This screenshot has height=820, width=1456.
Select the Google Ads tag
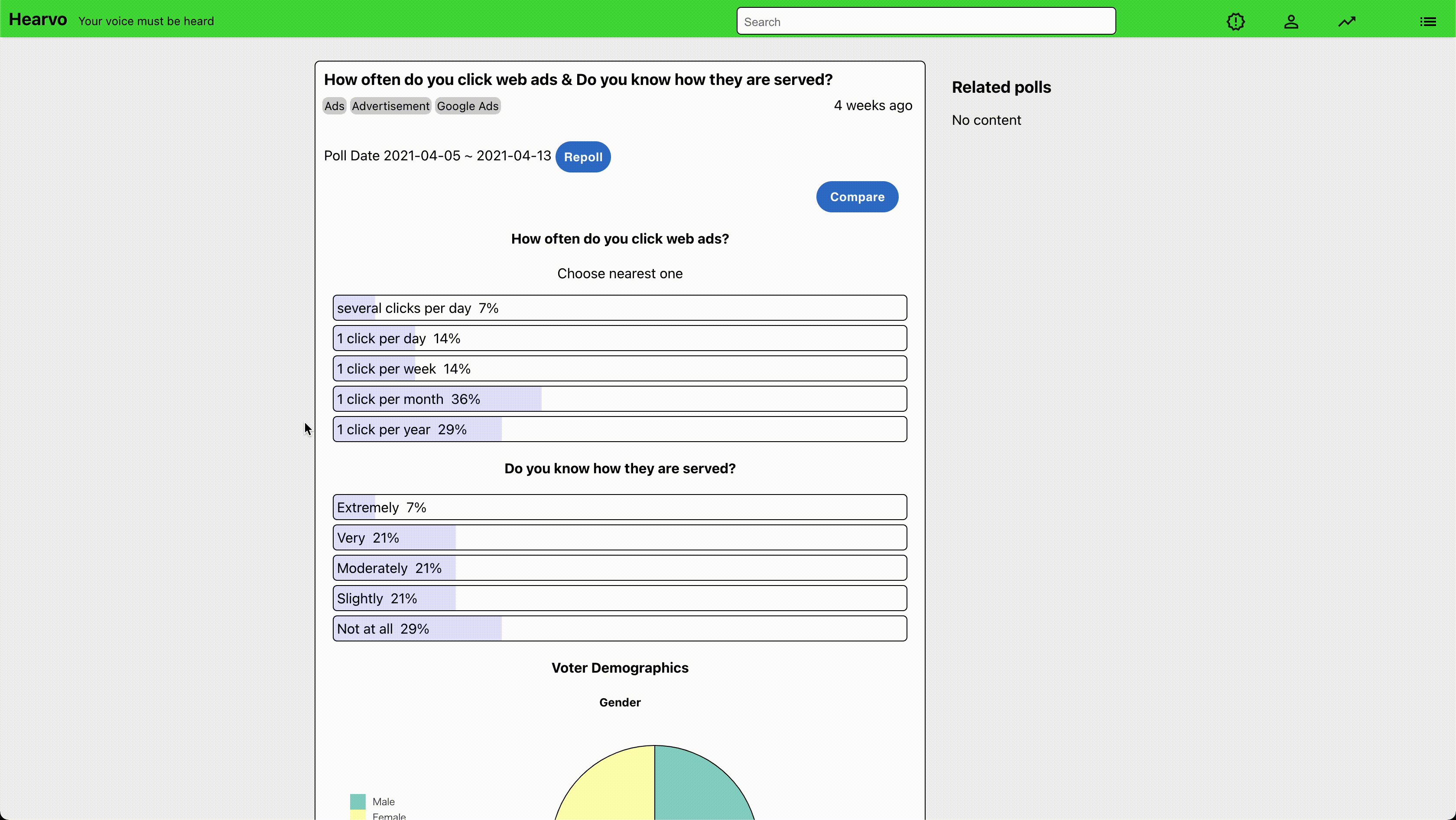click(468, 106)
